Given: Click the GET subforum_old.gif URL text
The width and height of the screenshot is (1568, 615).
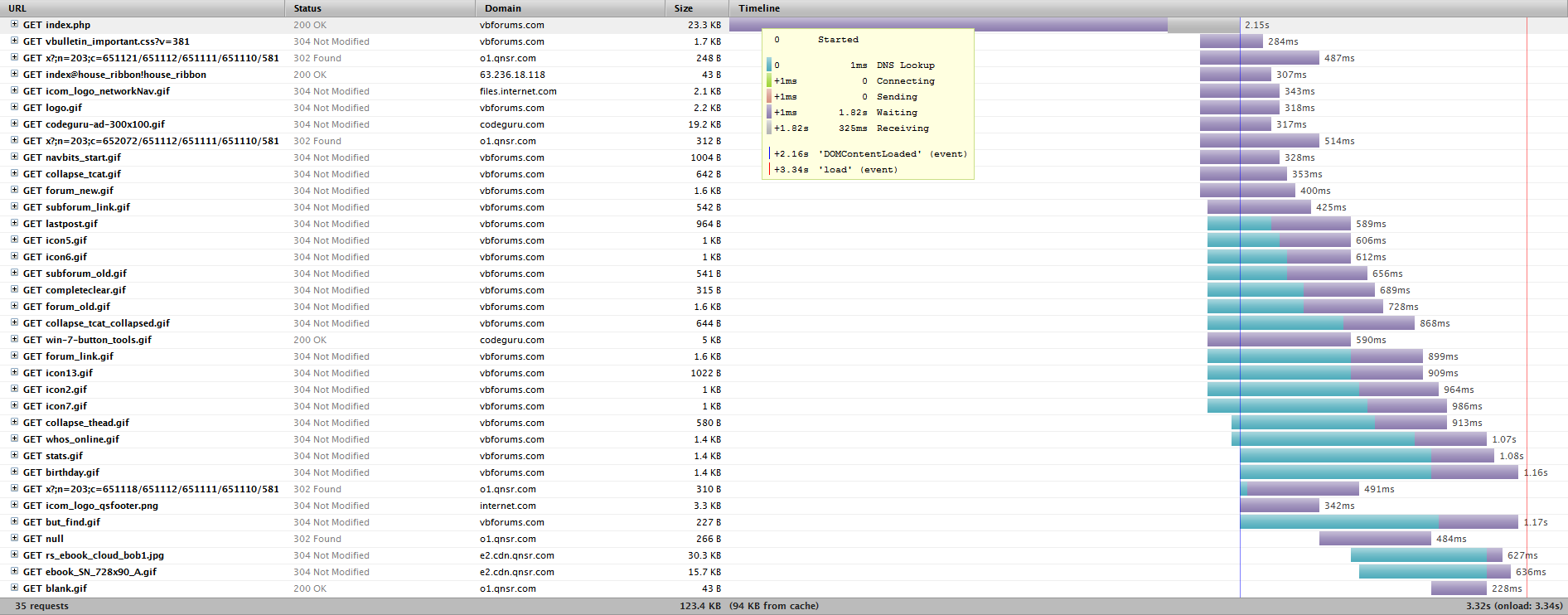Looking at the screenshot, I should point(75,274).
